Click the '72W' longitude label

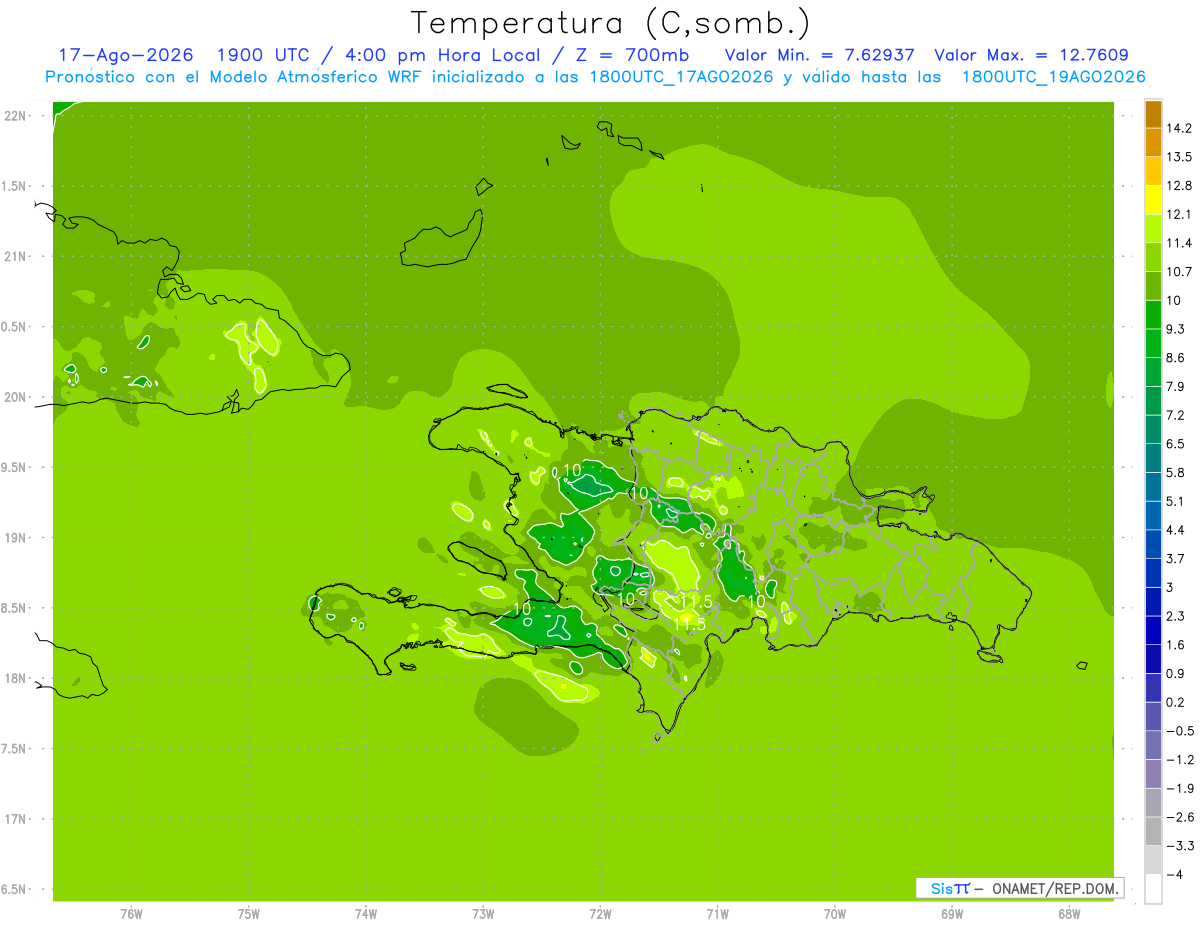coord(601,915)
